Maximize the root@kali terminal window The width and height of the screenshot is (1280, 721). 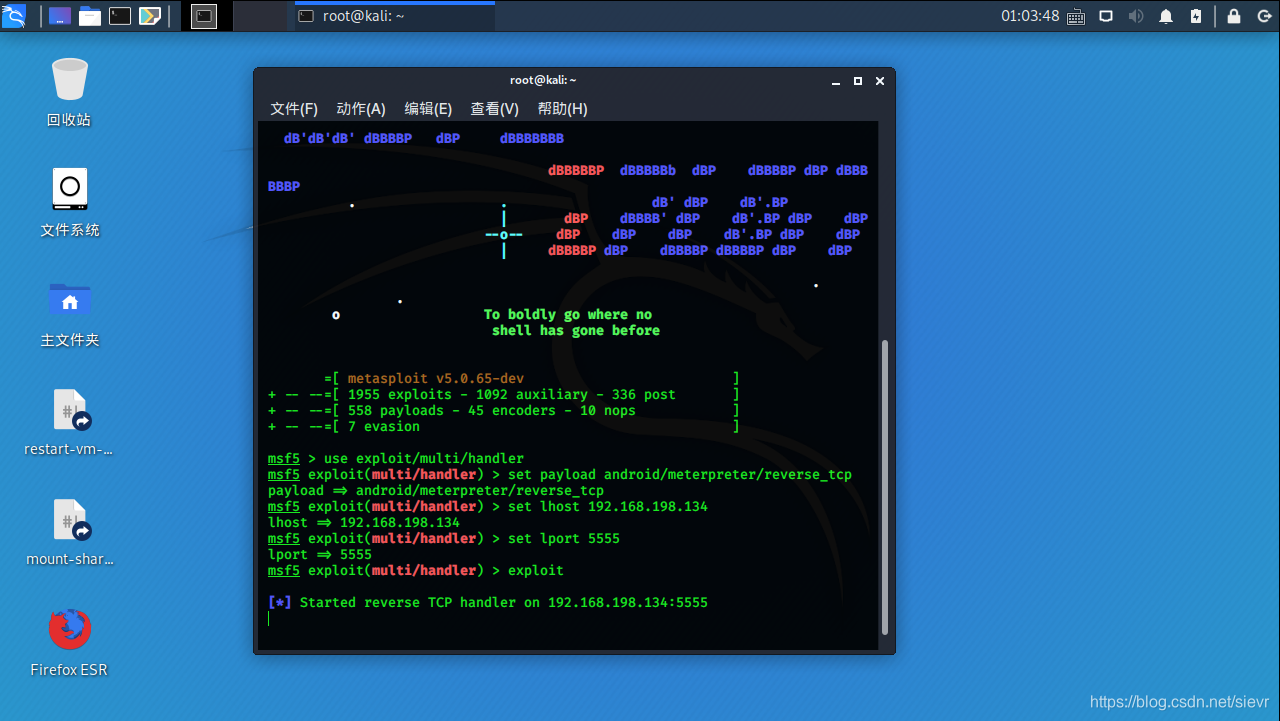[858, 81]
